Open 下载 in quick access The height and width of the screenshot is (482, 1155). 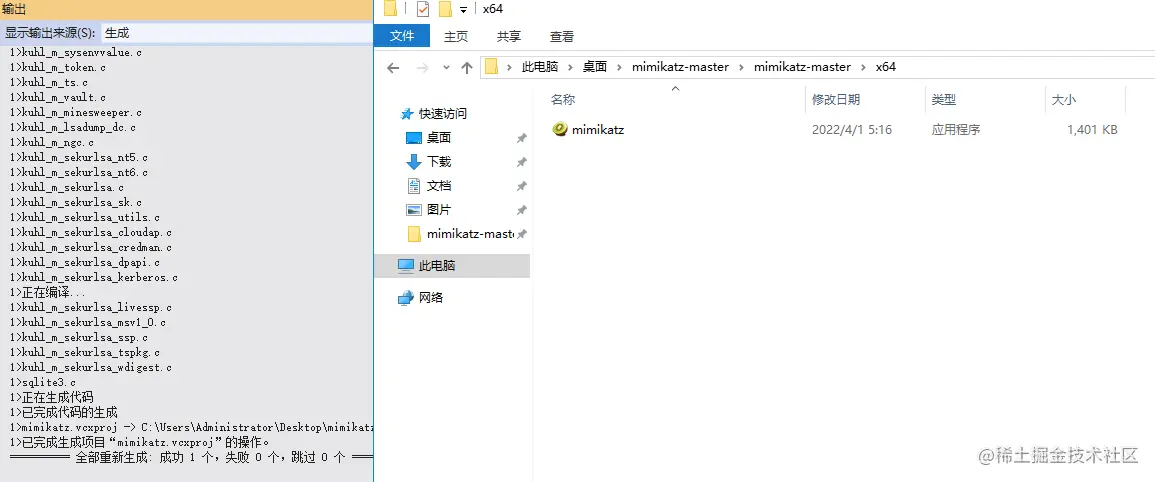click(x=439, y=161)
